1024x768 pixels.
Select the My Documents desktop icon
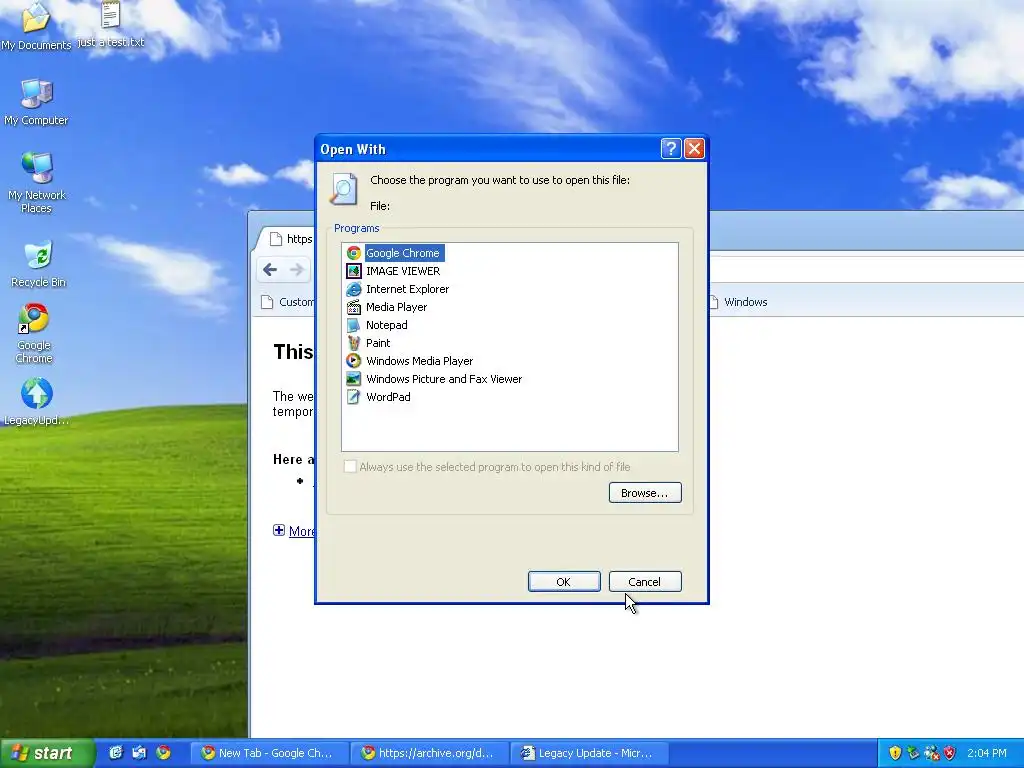point(36,26)
